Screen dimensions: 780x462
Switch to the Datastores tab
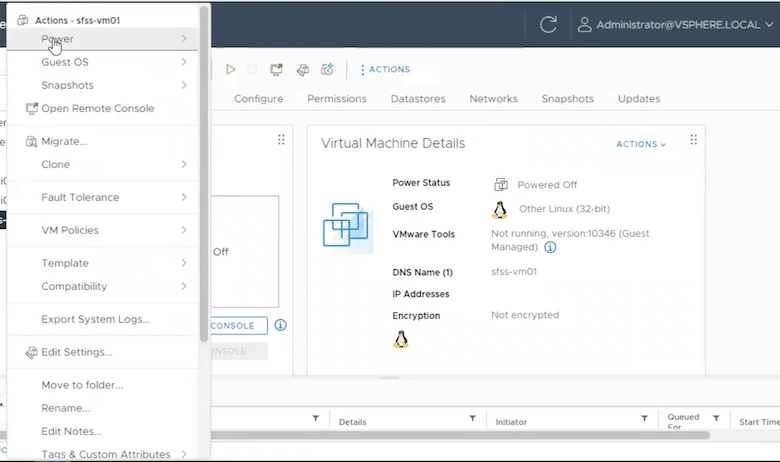(x=418, y=99)
